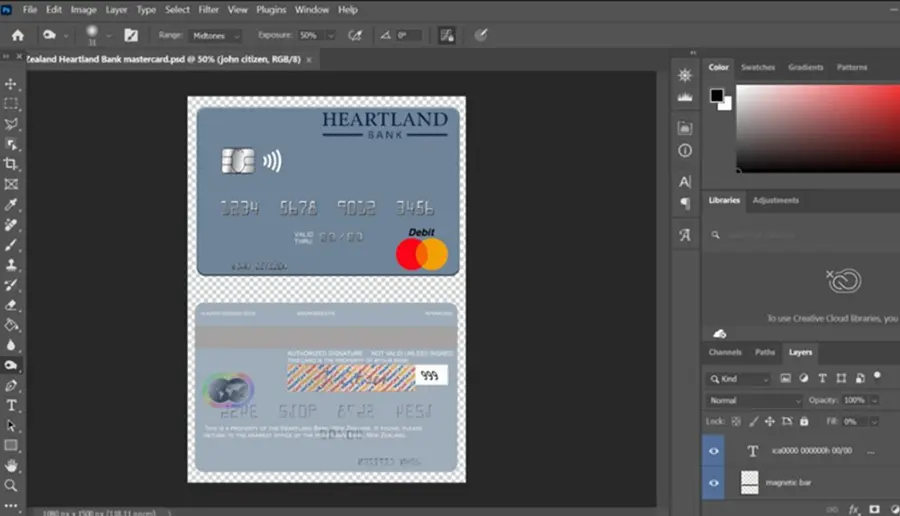Click the foreground color swatch
This screenshot has height=516, width=900.
tap(716, 95)
